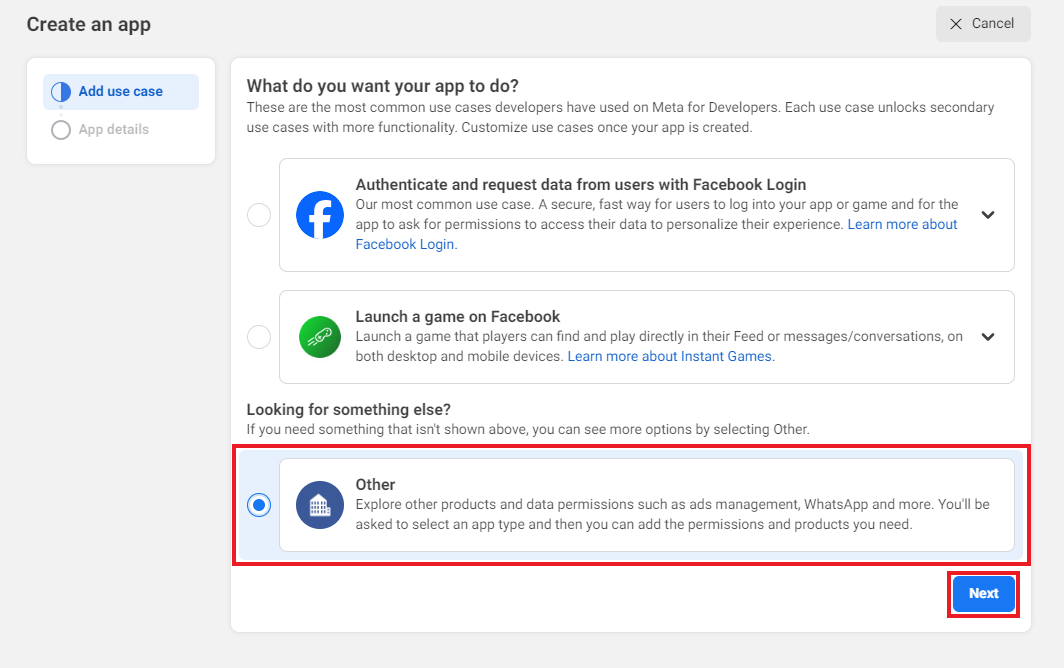Click the Facebook logo icon
The height and width of the screenshot is (668, 1064).
(x=320, y=215)
